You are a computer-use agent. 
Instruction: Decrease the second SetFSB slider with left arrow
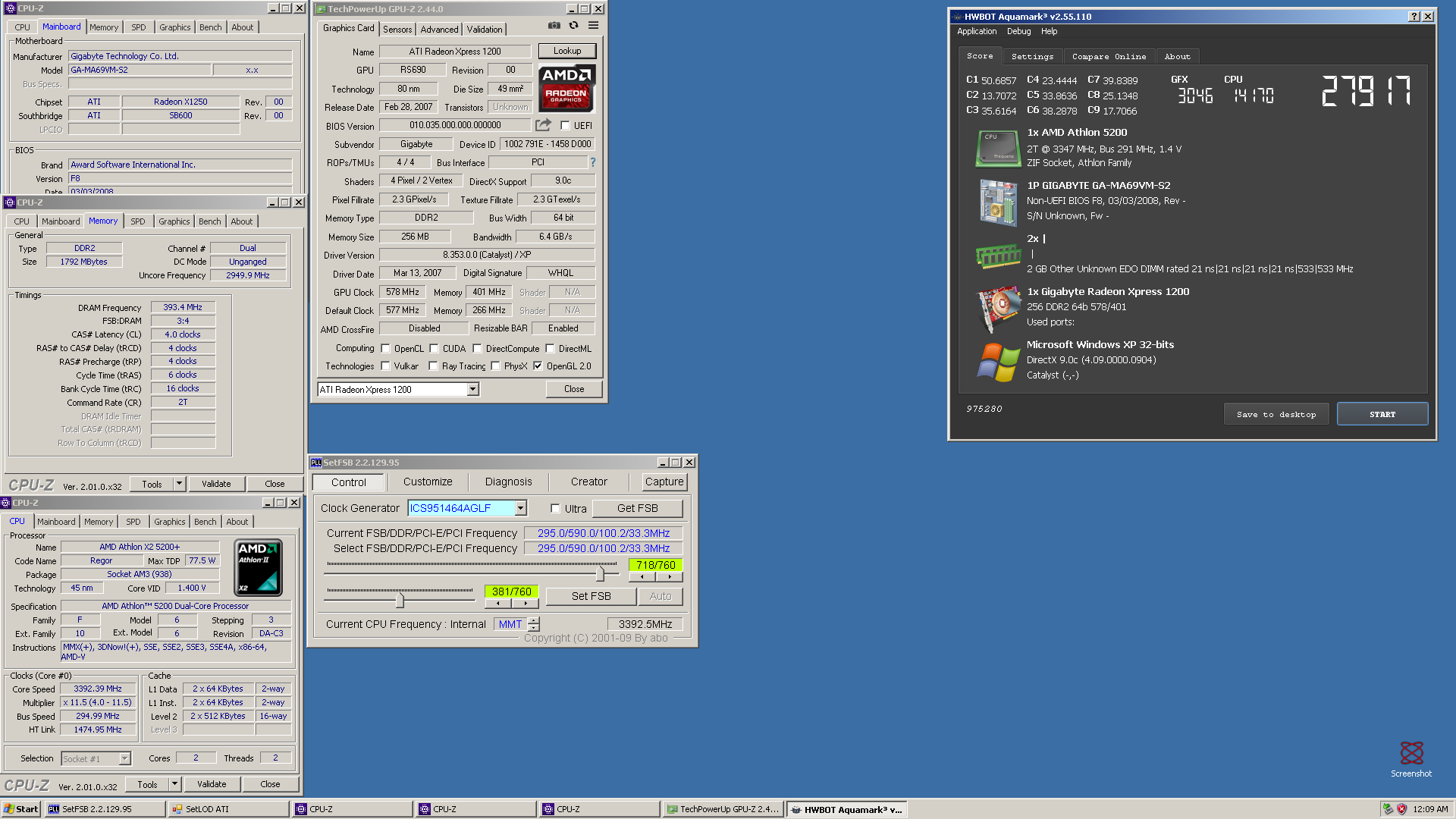497,604
